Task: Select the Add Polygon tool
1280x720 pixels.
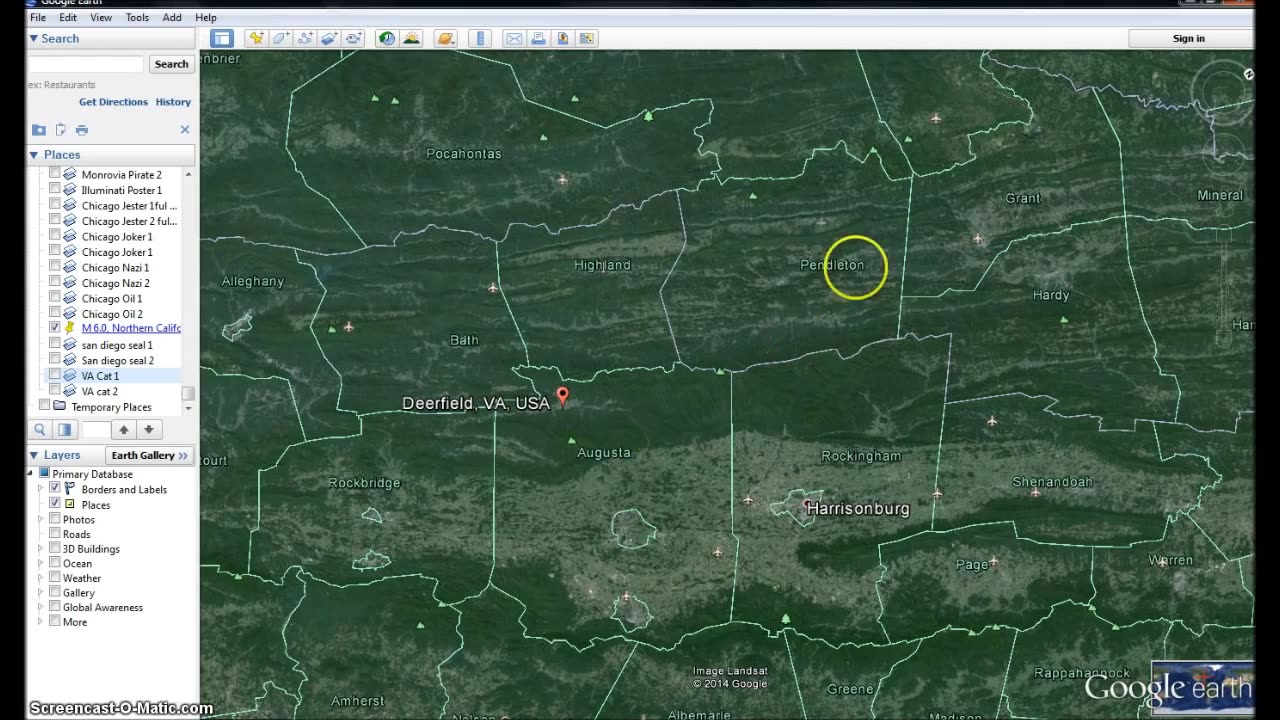Action: [x=281, y=38]
